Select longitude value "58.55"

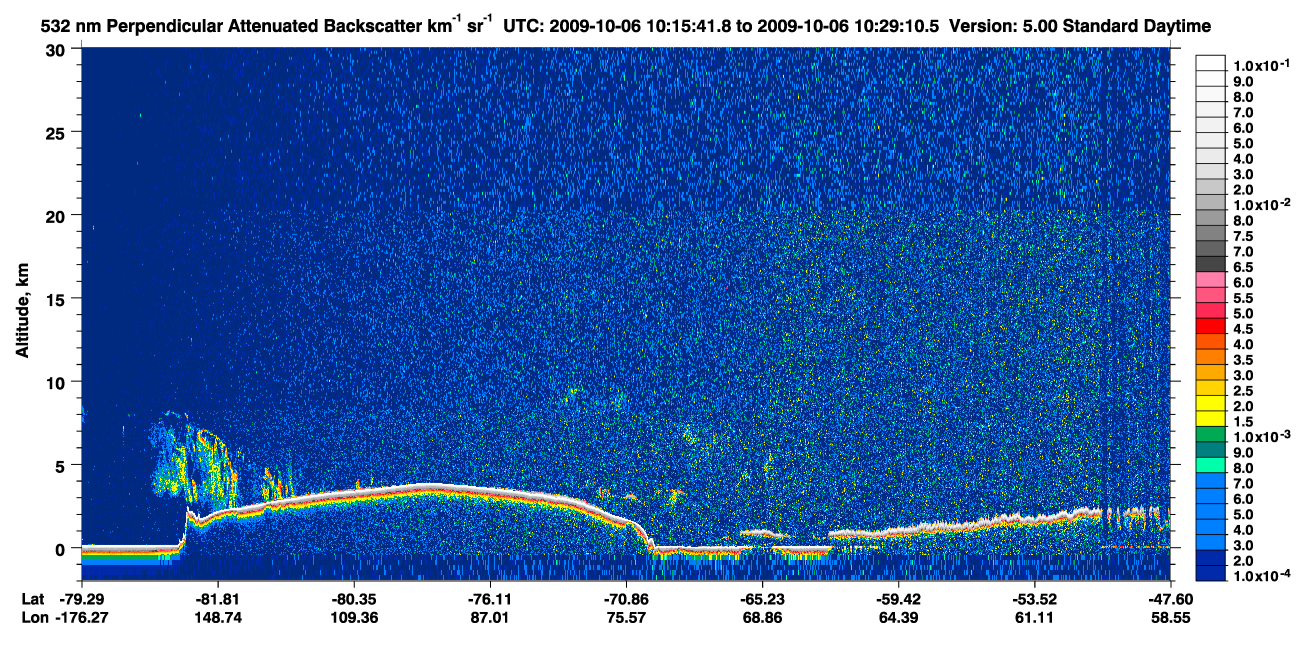[1170, 617]
